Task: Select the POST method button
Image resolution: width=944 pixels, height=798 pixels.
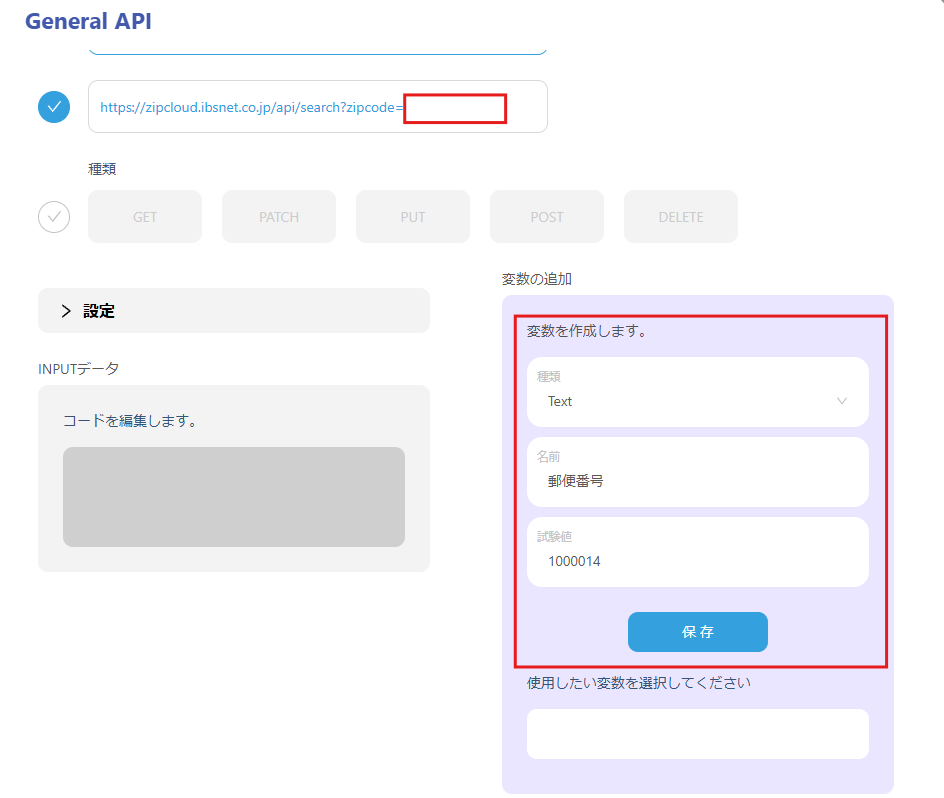Action: pos(547,217)
